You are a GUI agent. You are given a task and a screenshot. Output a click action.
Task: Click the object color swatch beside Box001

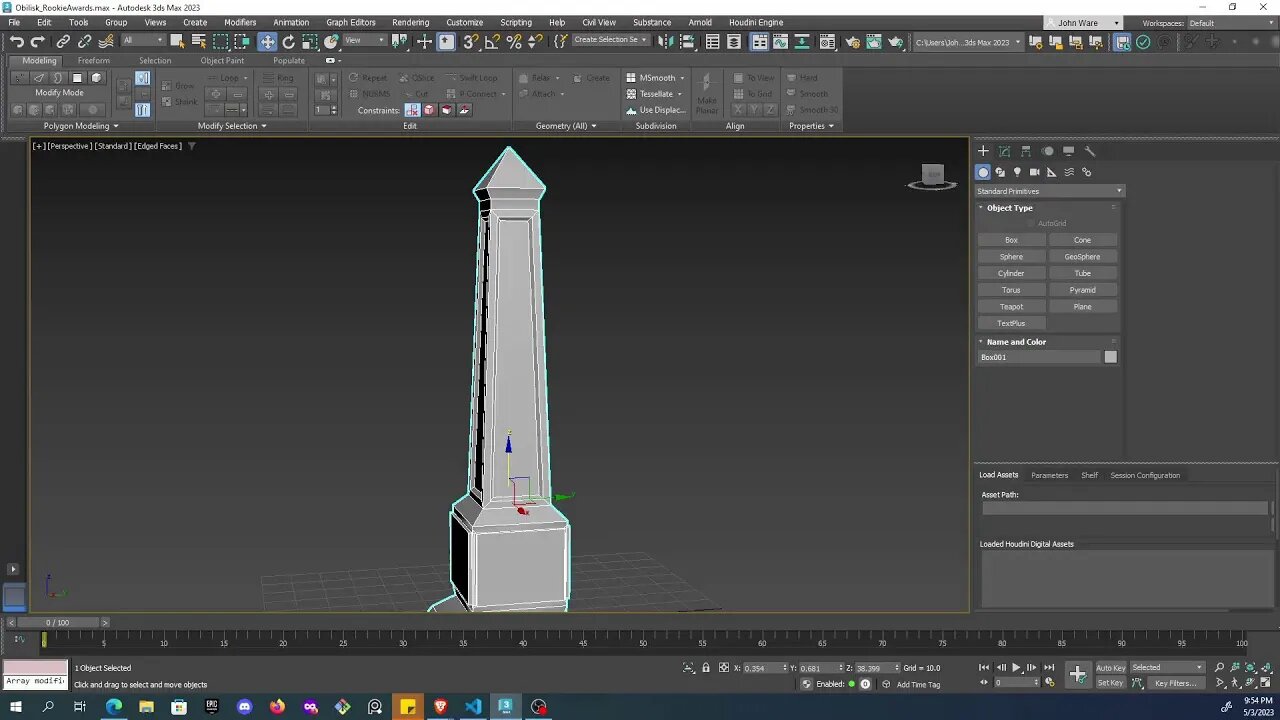pos(1110,357)
